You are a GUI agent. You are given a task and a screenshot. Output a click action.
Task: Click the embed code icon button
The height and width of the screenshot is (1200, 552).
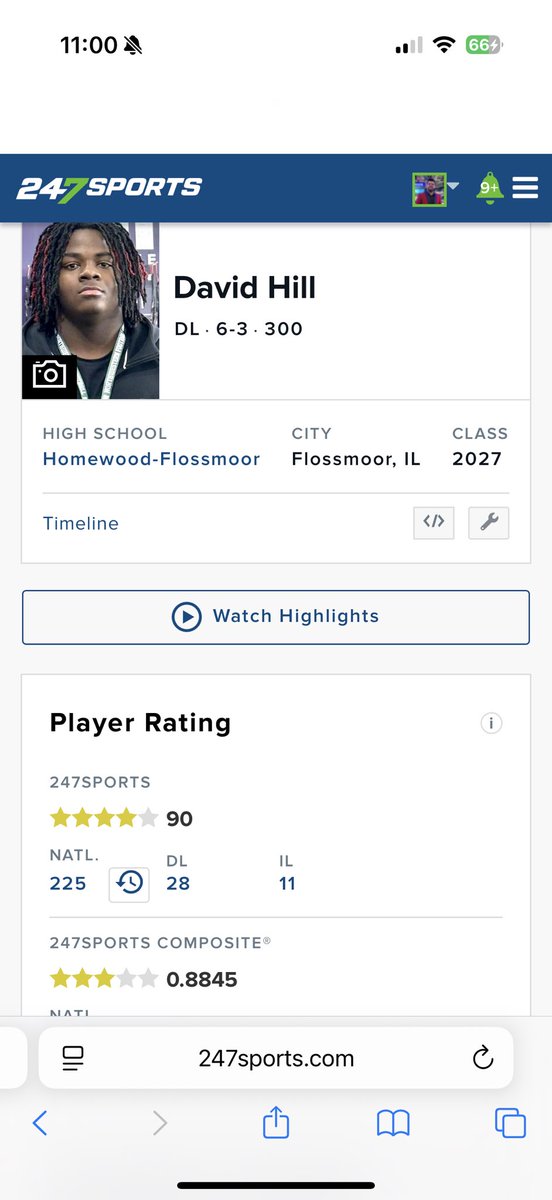point(433,522)
